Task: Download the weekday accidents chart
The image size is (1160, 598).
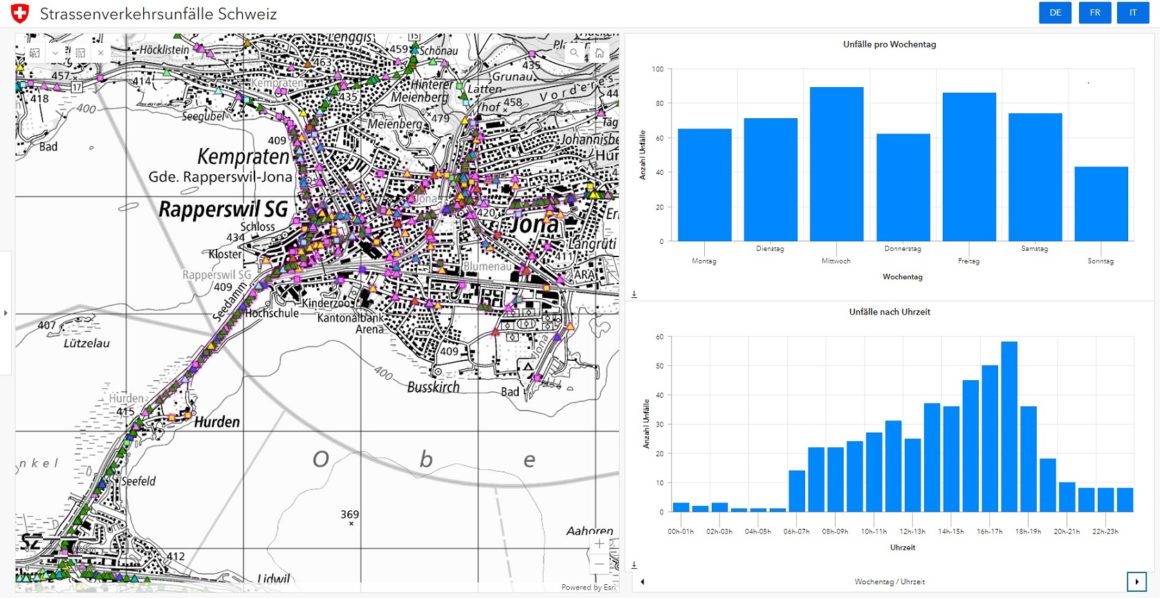Action: [x=633, y=295]
